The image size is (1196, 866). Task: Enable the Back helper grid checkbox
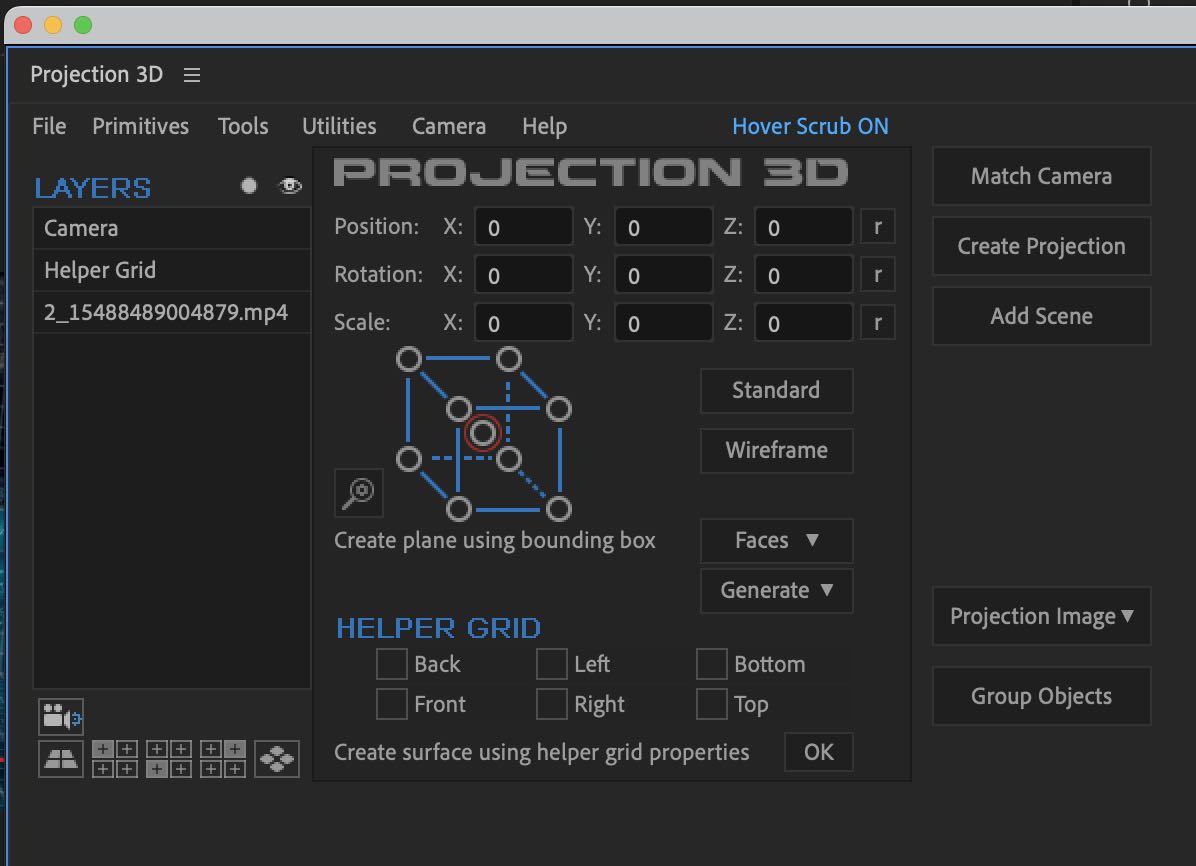point(391,664)
